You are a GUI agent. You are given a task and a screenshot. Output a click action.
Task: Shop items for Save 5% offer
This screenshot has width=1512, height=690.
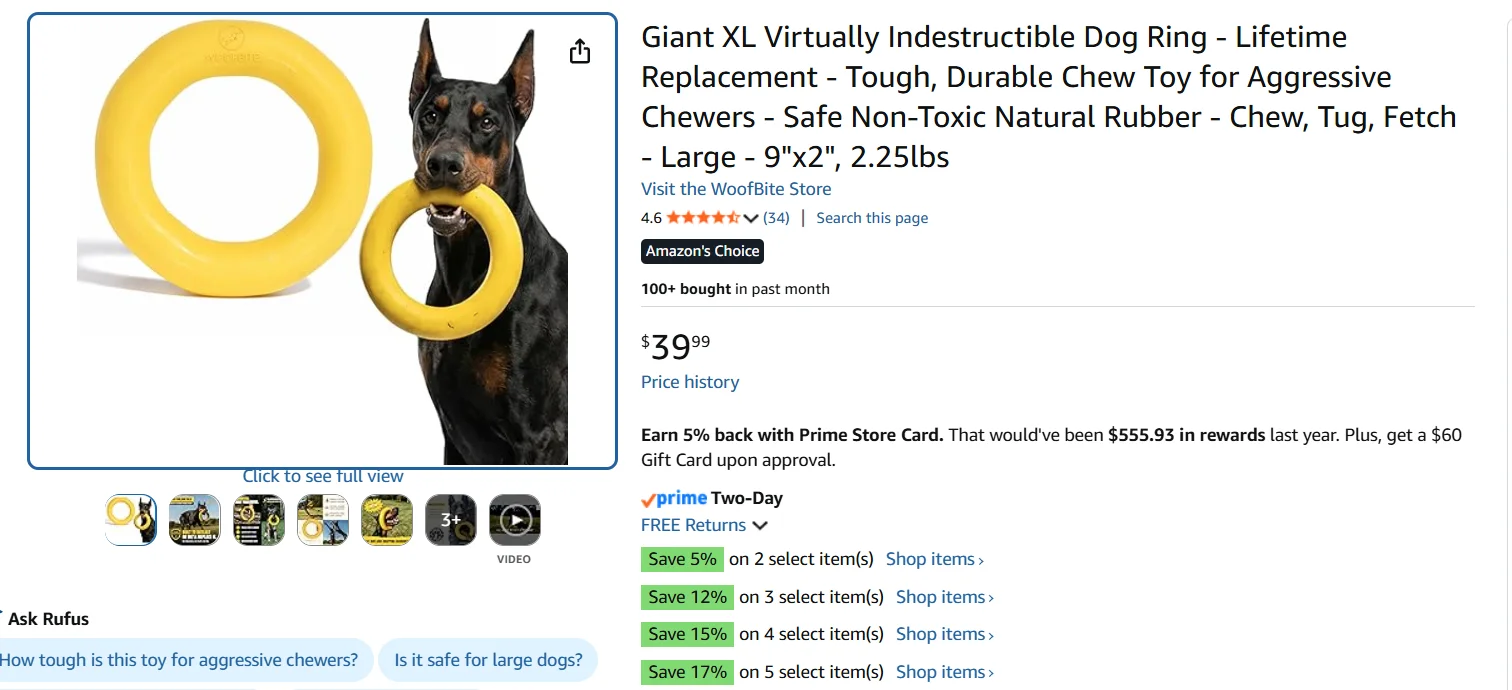click(x=934, y=559)
